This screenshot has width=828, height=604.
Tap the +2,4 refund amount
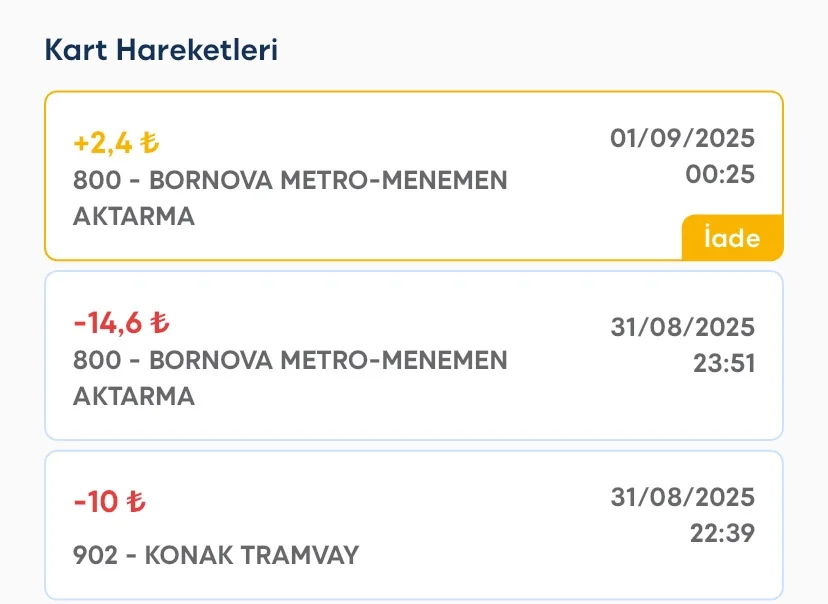point(103,143)
